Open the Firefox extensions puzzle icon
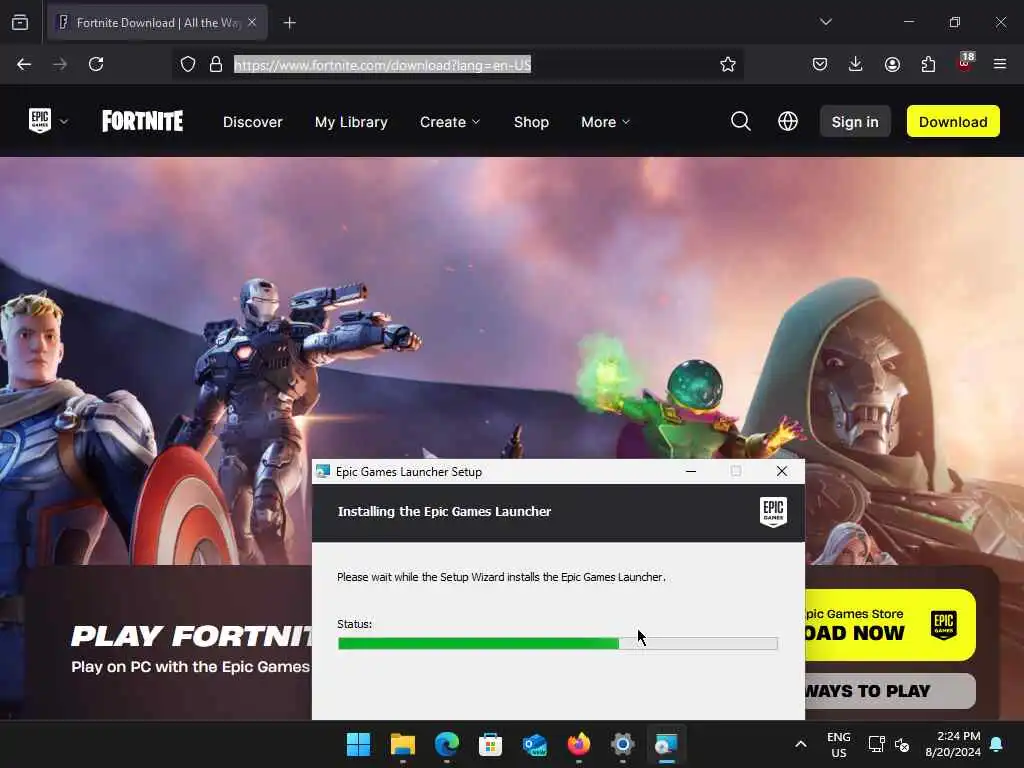This screenshot has width=1024, height=768. 928,64
